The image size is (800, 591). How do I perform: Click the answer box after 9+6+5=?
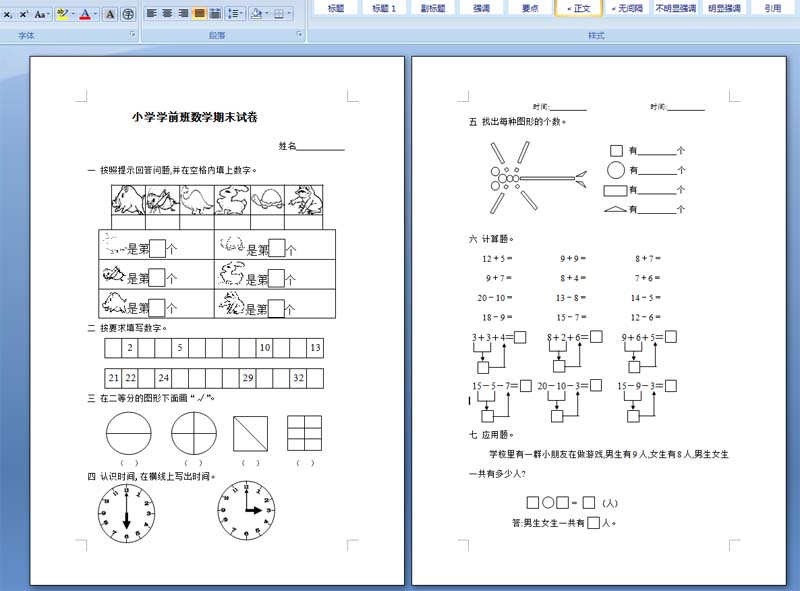tap(671, 337)
